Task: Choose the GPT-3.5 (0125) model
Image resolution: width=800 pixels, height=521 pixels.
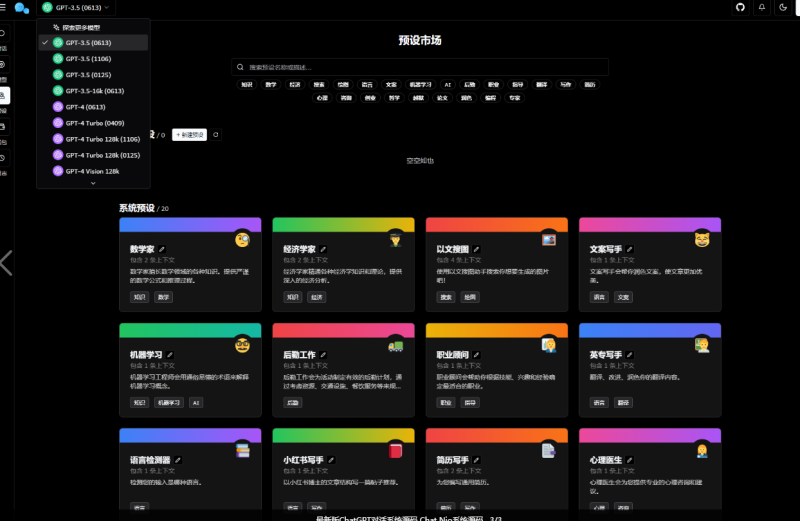Action: [93, 75]
